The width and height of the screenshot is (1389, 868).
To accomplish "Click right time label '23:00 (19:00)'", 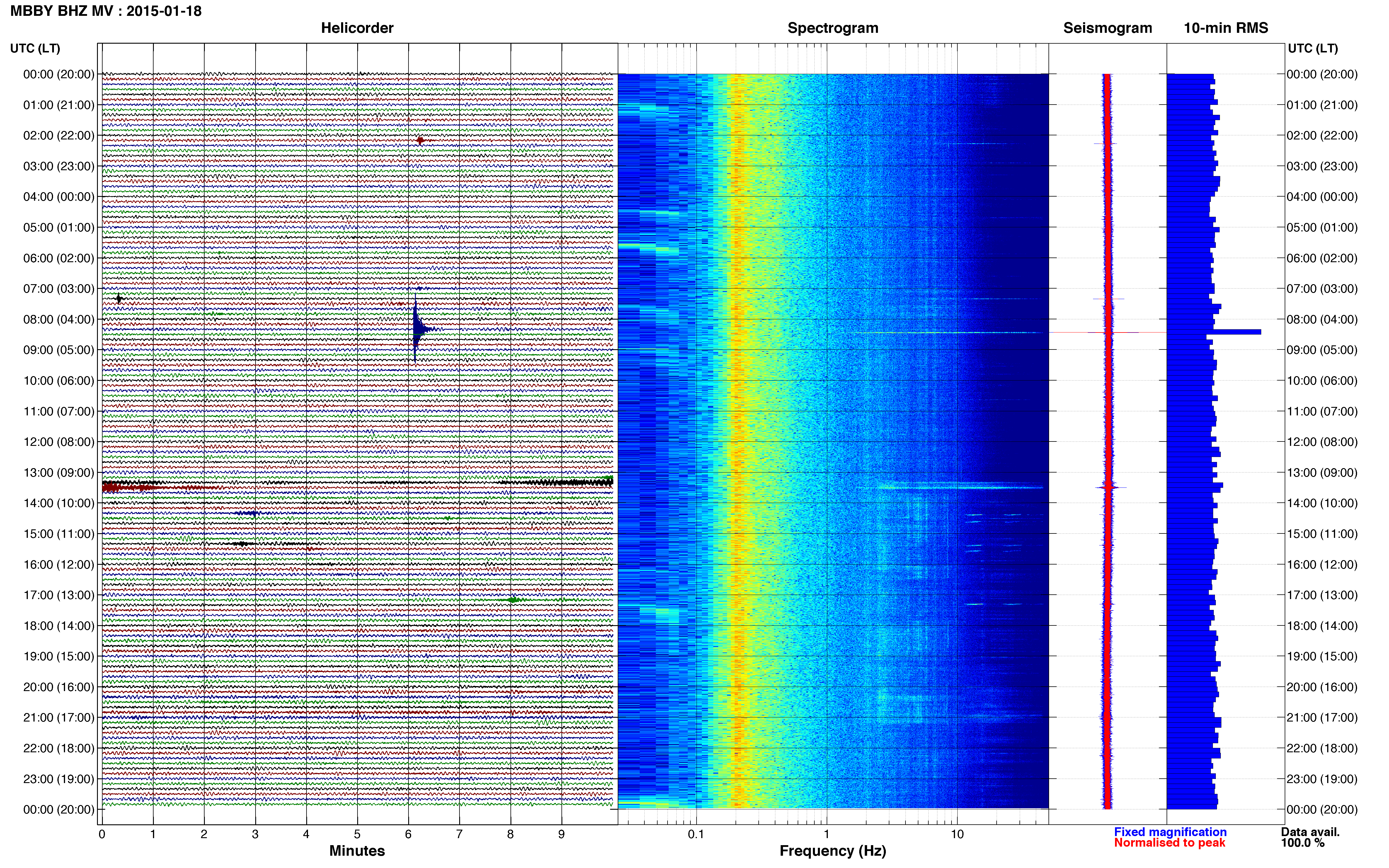I will click(x=1322, y=779).
